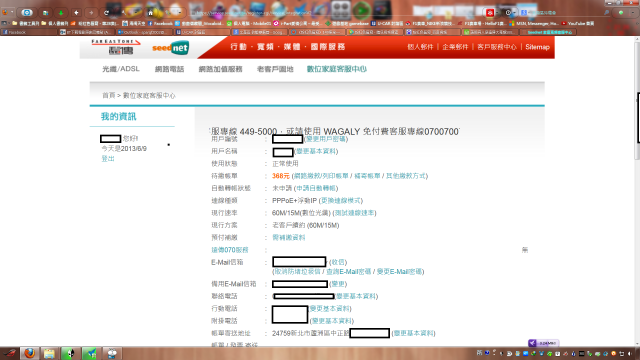
Task: Click 變更用戶密碼 link
Action: [326, 139]
